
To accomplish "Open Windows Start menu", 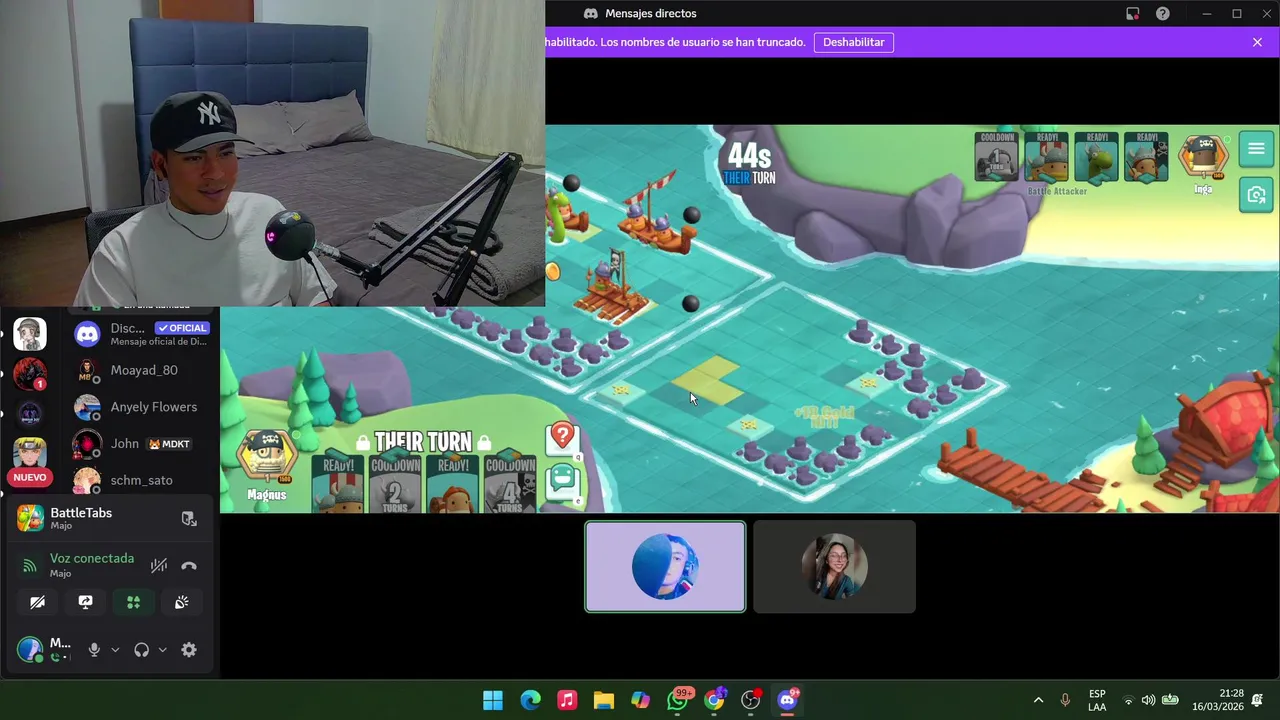I will 493,700.
